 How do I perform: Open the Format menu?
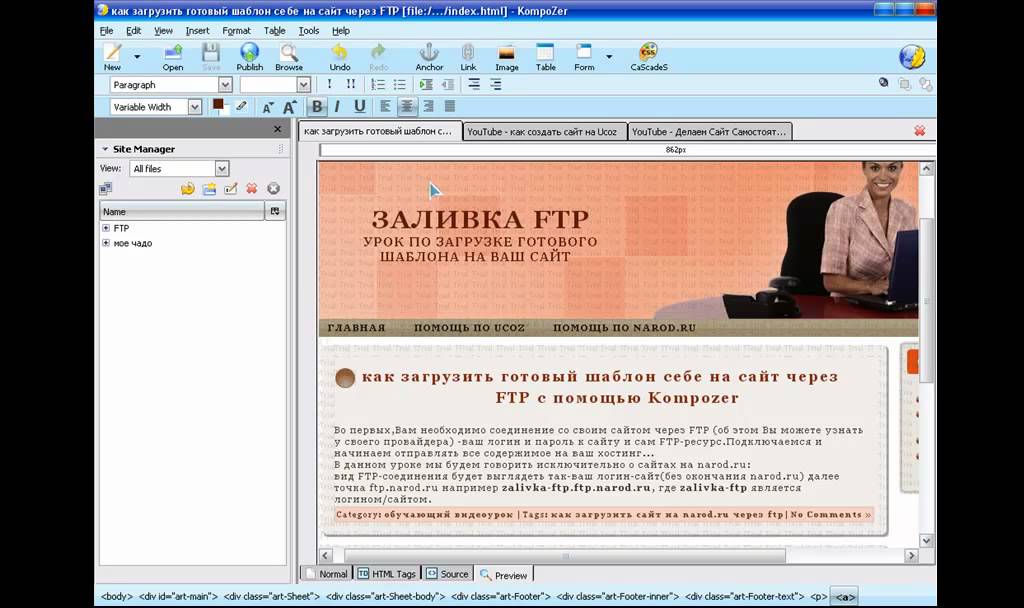(236, 31)
